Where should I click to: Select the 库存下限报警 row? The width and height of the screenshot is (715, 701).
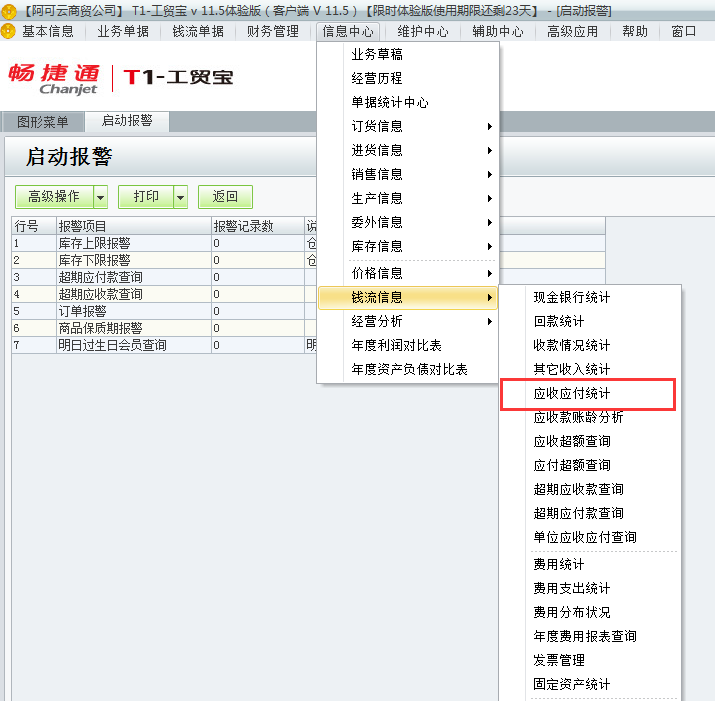click(x=164, y=260)
